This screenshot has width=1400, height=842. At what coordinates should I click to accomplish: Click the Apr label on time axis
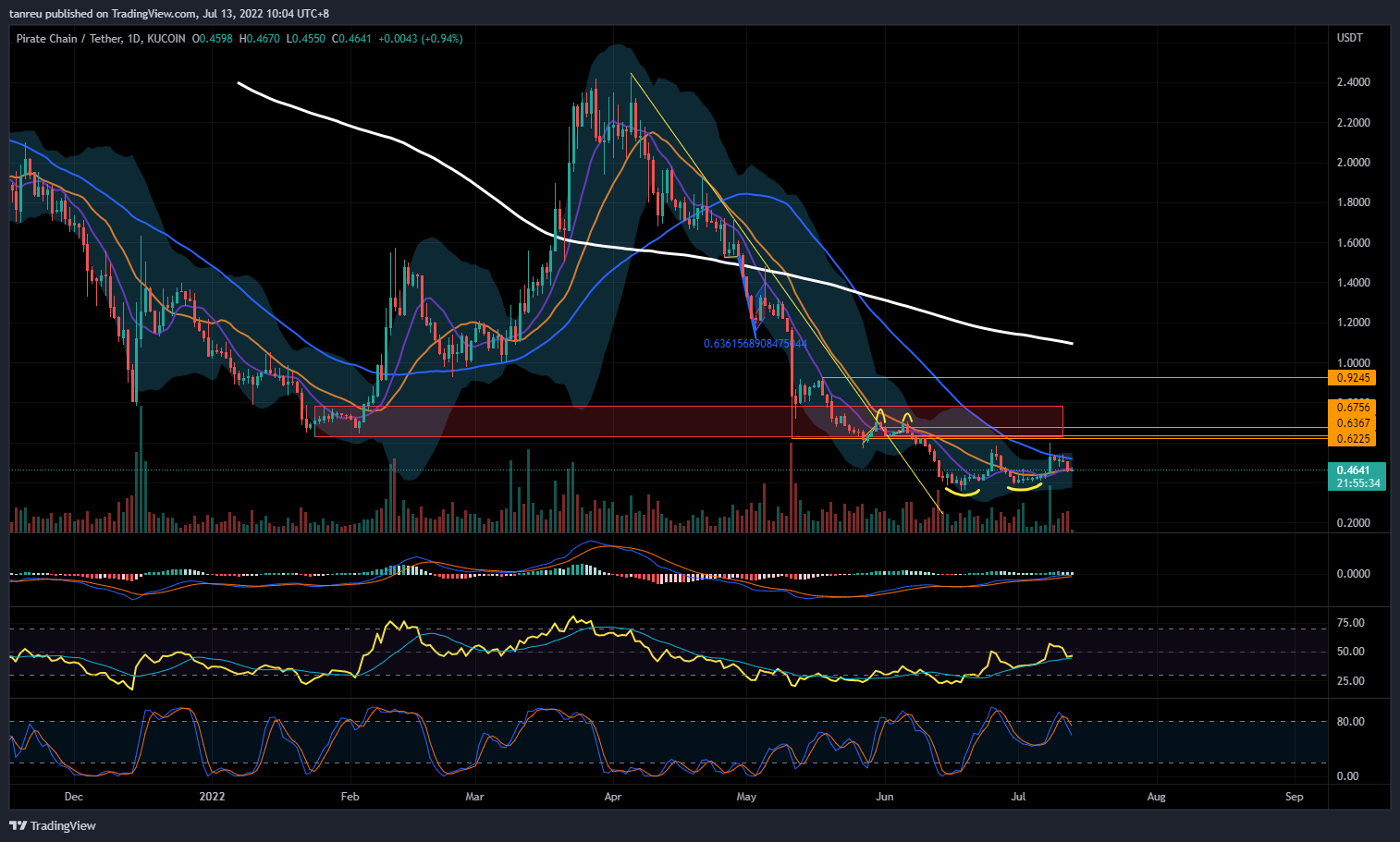click(612, 797)
